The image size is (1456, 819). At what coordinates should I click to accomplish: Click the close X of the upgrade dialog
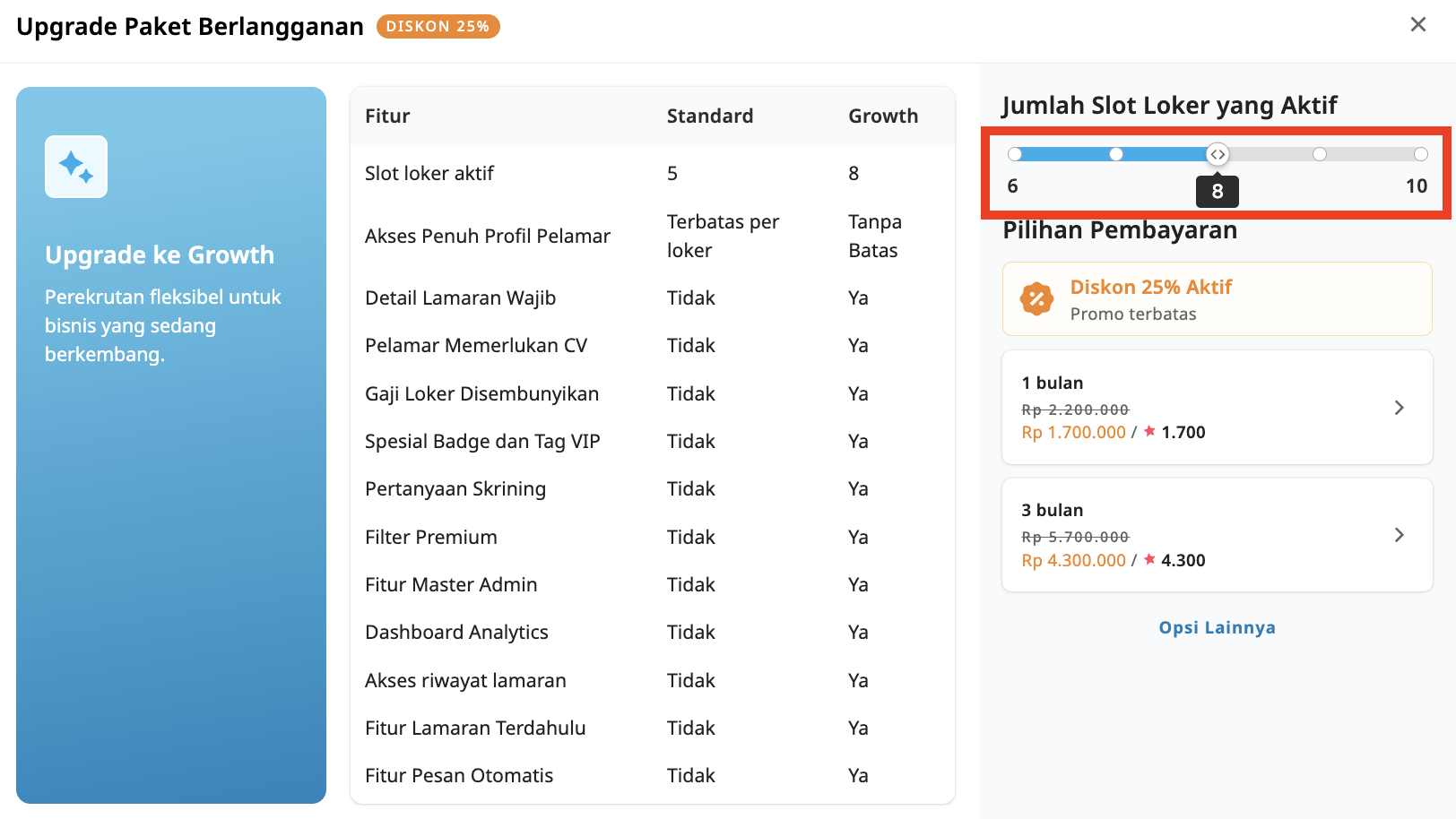[1419, 24]
